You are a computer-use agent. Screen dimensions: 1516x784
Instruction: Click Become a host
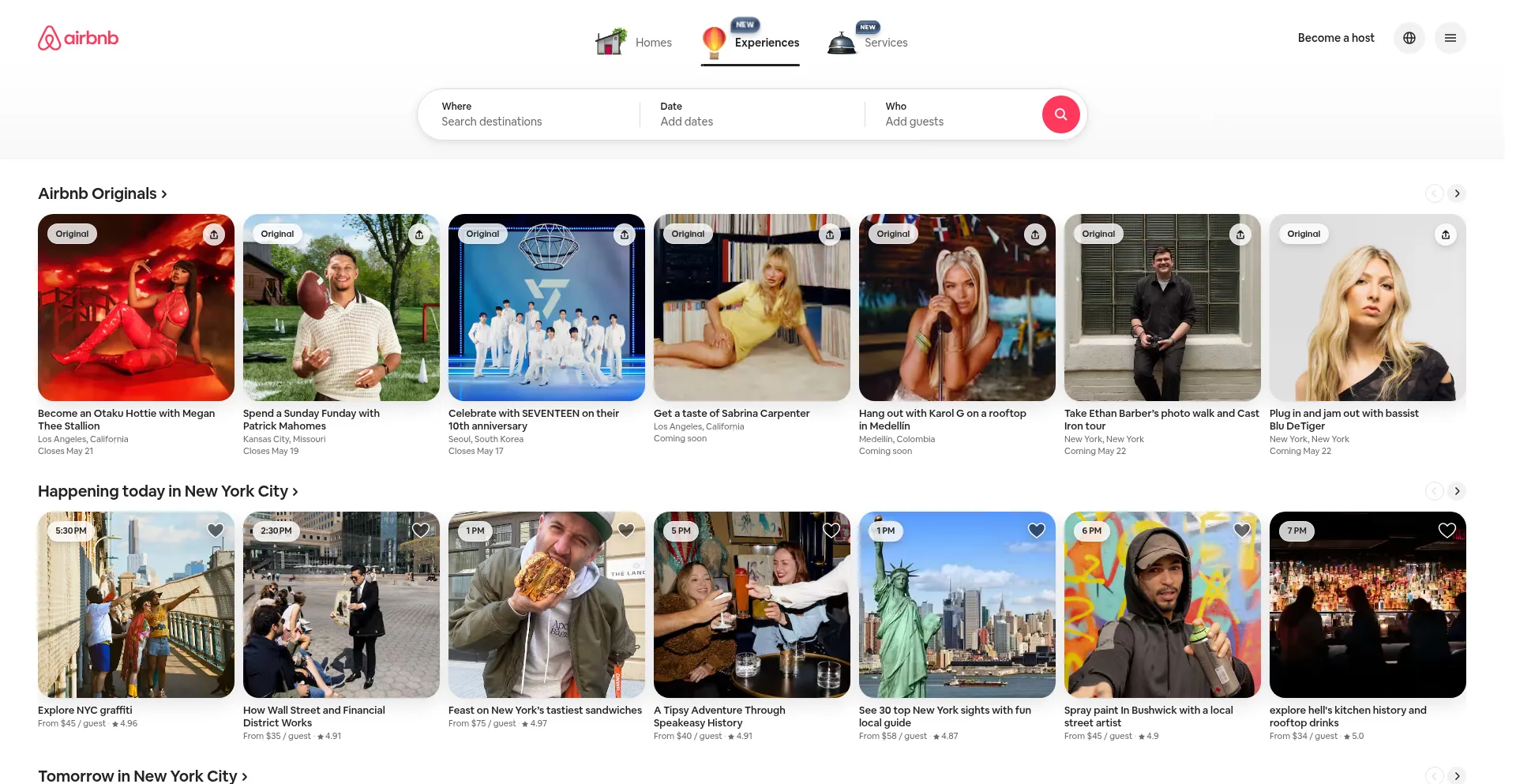click(x=1336, y=38)
